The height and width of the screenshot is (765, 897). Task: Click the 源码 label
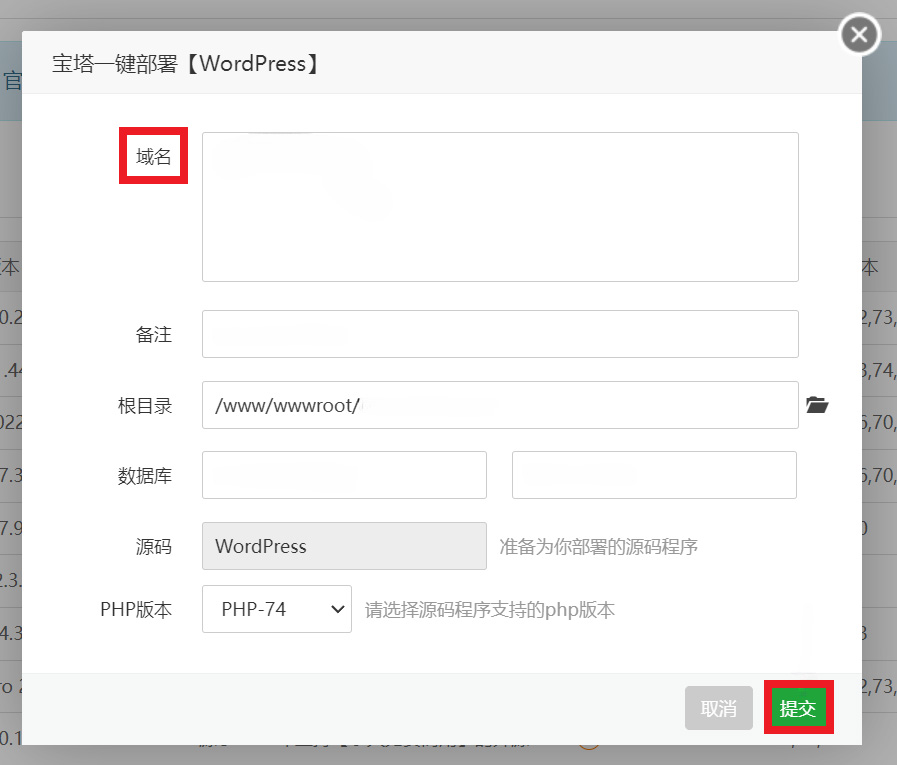(153, 546)
